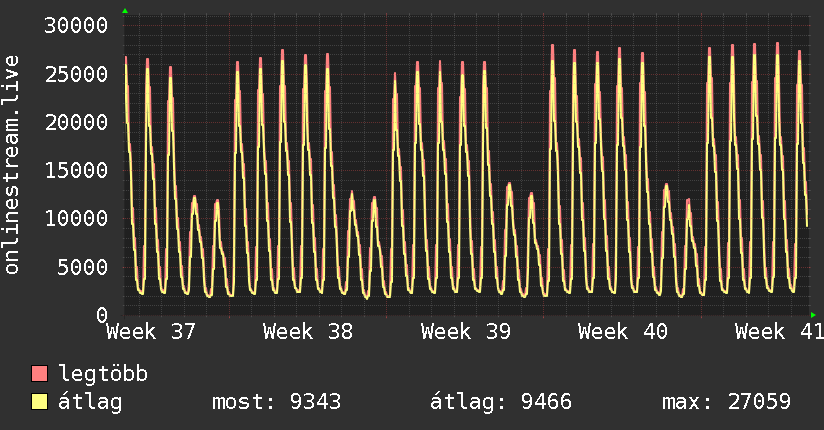The width and height of the screenshot is (824, 430).
Task: Click the 25000 y-axis tick label
Action: [x=76, y=74]
